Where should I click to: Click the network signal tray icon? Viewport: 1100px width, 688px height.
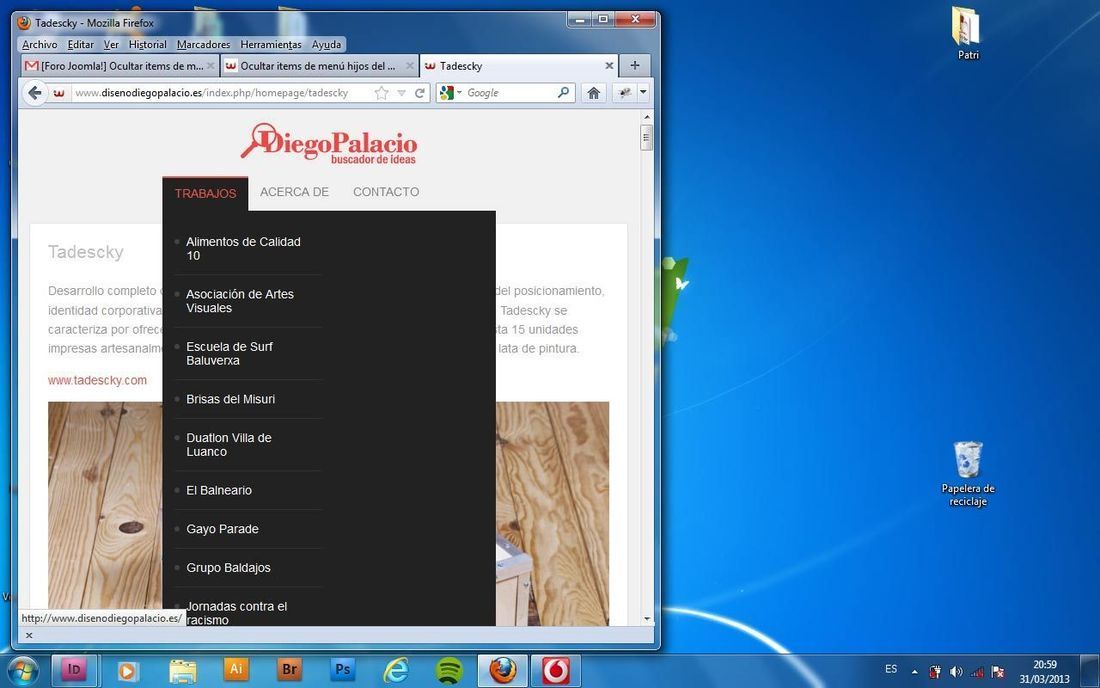click(x=977, y=672)
